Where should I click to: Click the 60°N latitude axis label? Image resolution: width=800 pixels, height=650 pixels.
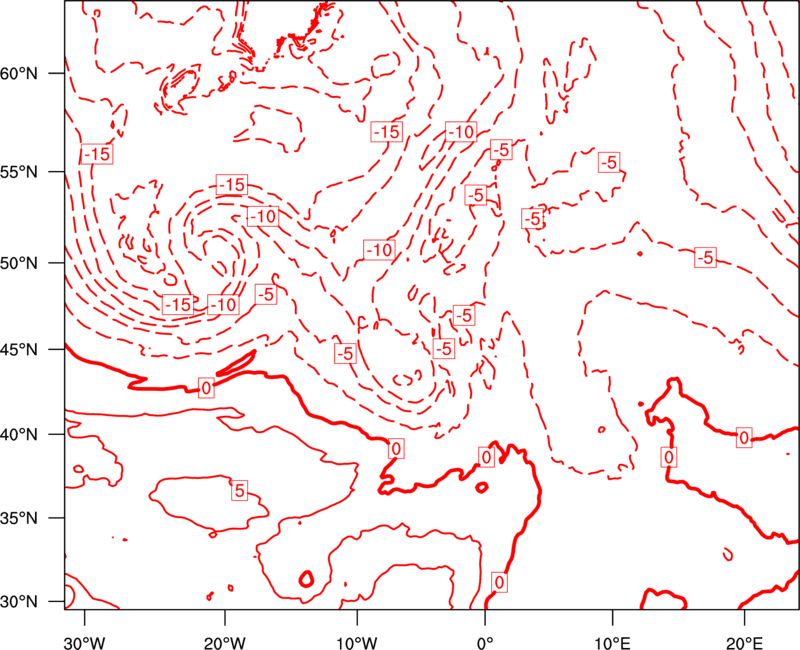tap(19, 73)
